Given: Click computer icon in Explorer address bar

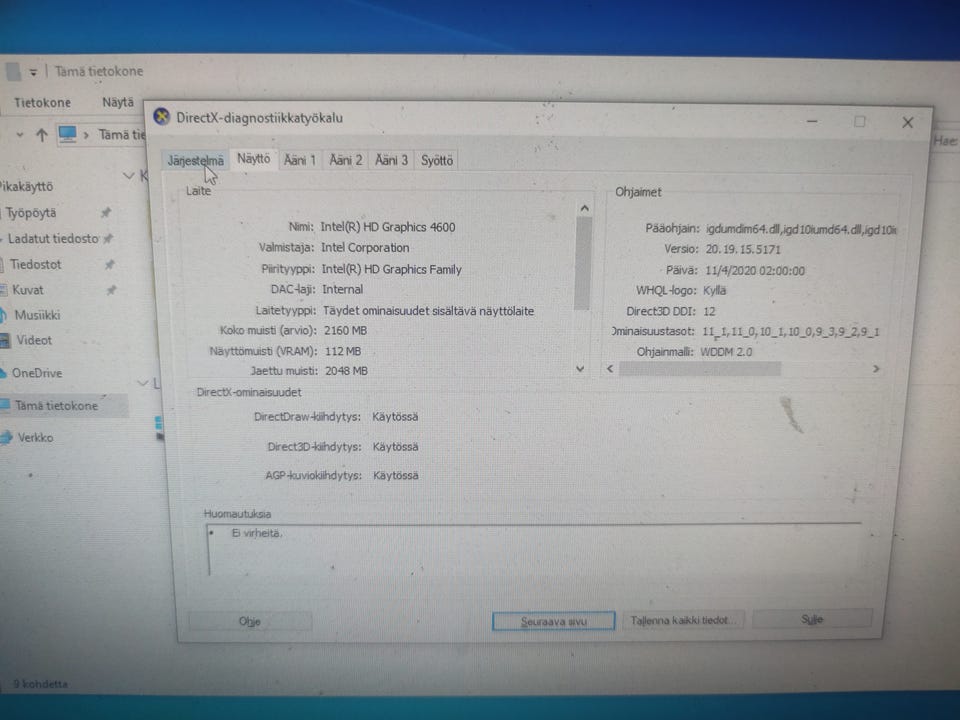Looking at the screenshot, I should coord(67,133).
